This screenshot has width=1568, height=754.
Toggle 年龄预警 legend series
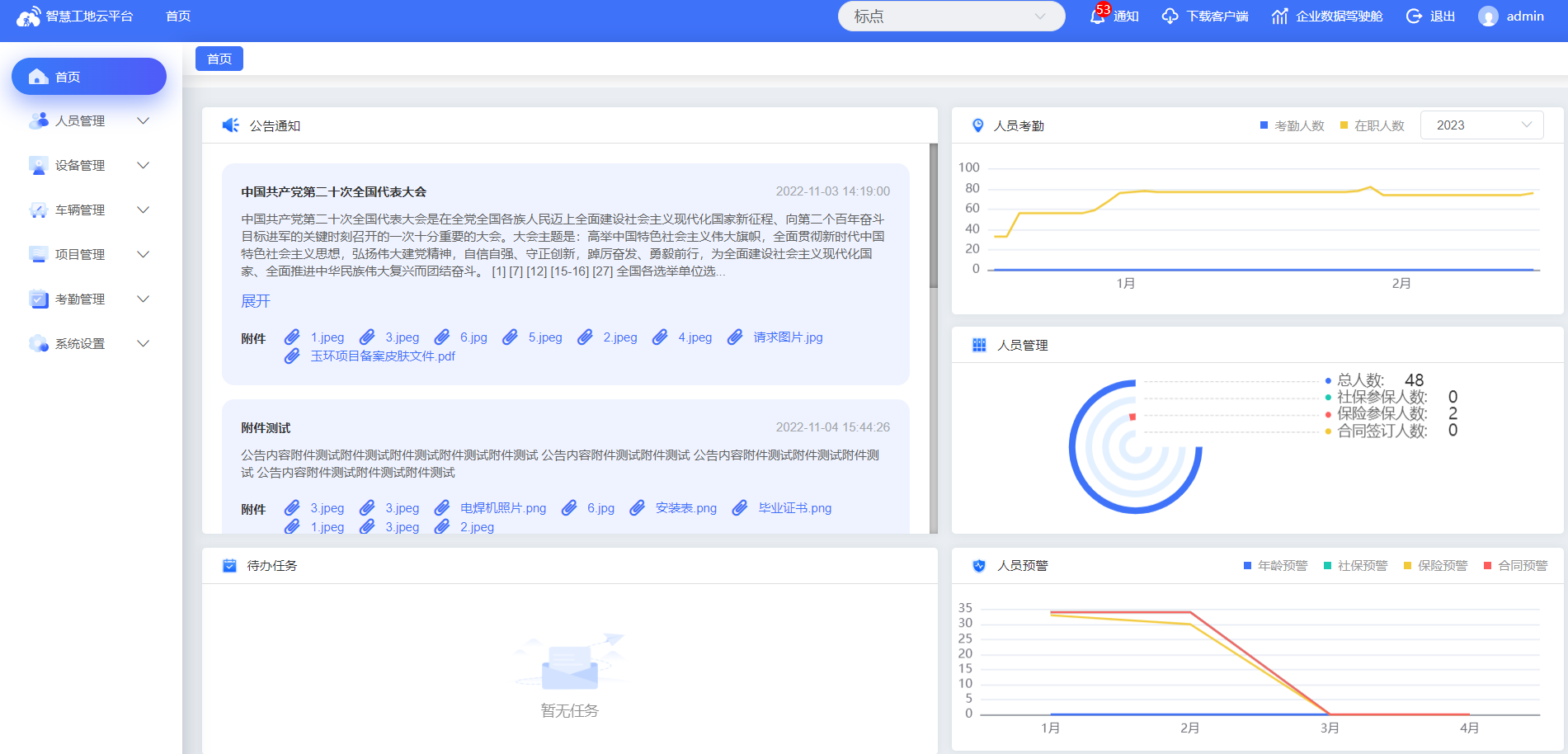(x=1275, y=565)
